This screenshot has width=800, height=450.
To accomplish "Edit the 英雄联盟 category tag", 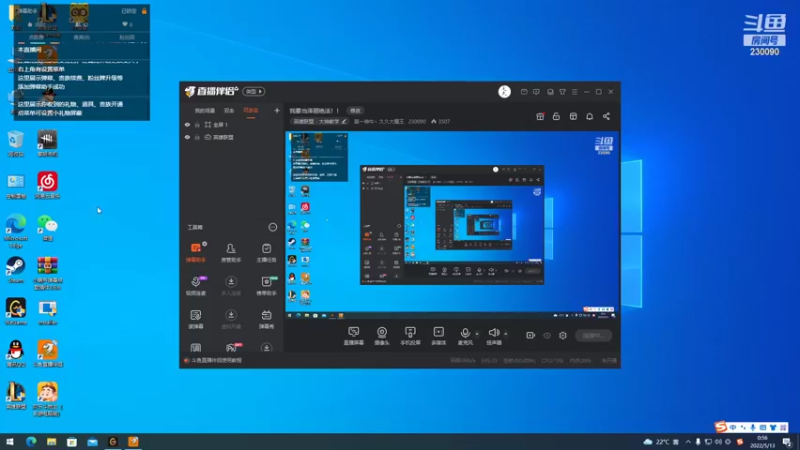I will (x=319, y=121).
